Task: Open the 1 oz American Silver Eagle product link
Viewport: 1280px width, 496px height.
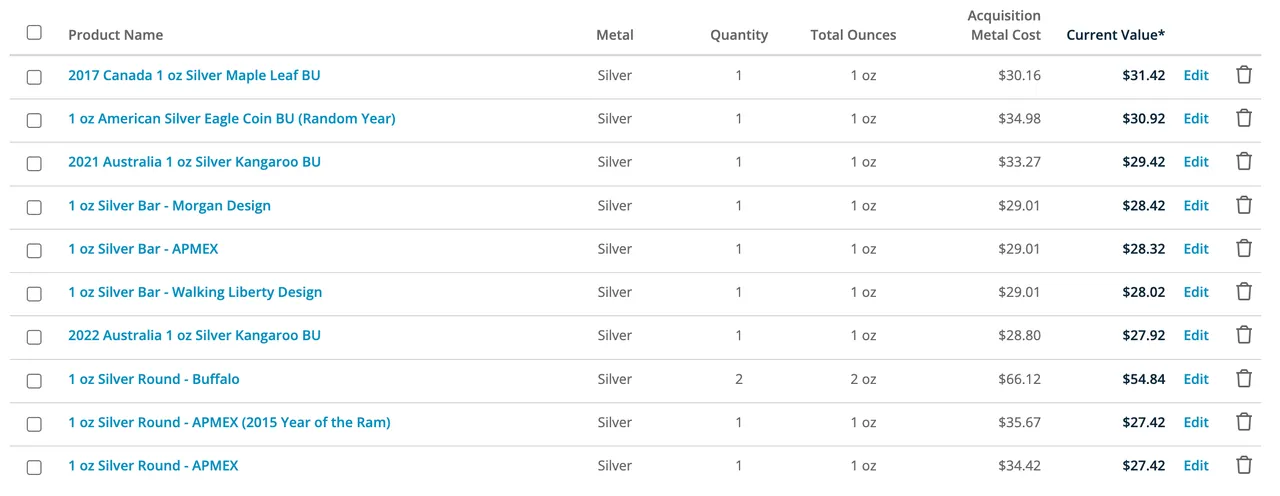Action: (x=231, y=118)
